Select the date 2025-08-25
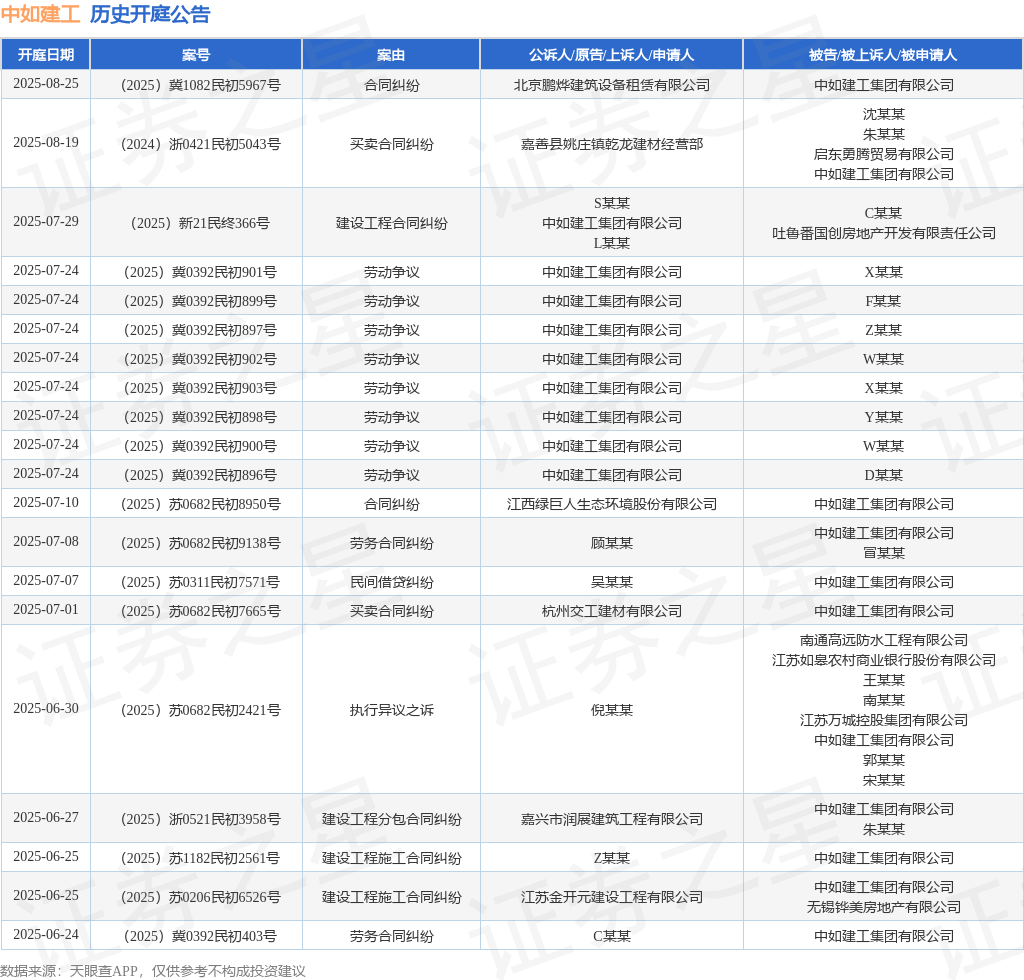Image resolution: width=1024 pixels, height=980 pixels. (46, 84)
